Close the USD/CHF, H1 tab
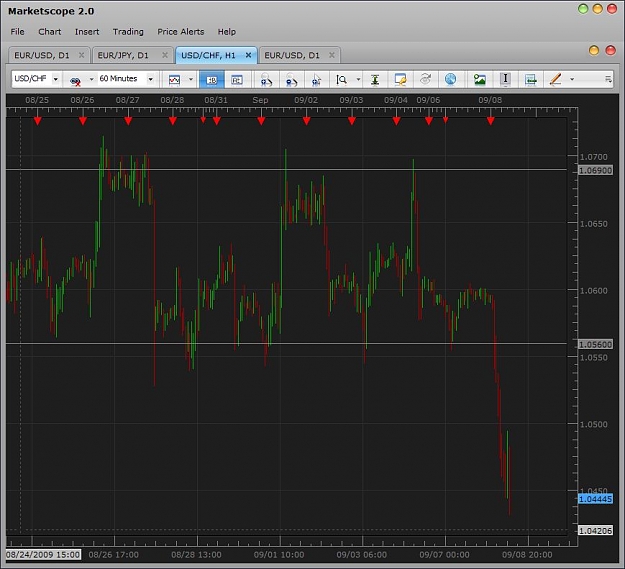 pyautogui.click(x=248, y=55)
